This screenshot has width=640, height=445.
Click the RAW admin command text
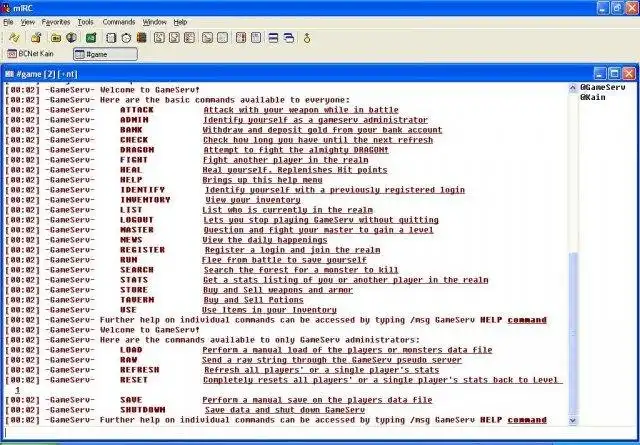pyautogui.click(x=129, y=360)
